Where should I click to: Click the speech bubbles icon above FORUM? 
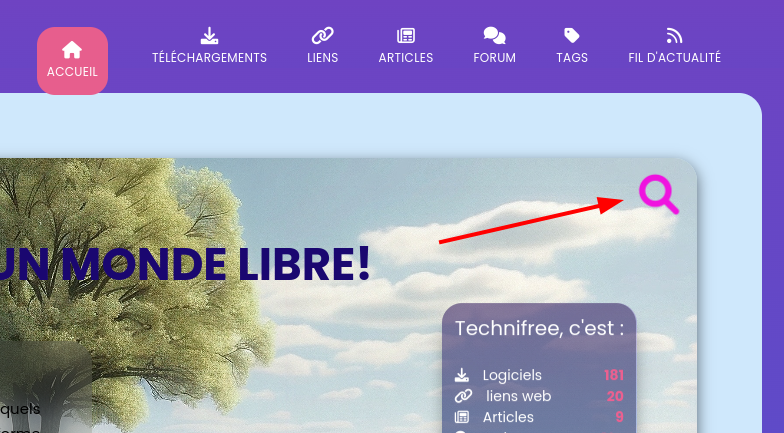click(x=494, y=36)
